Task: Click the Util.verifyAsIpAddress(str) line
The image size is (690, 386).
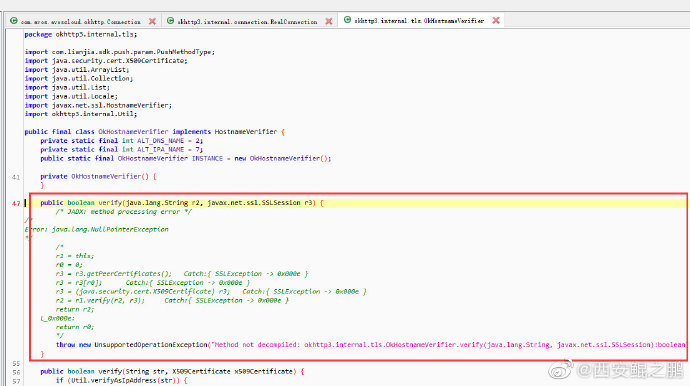Action: (121, 380)
